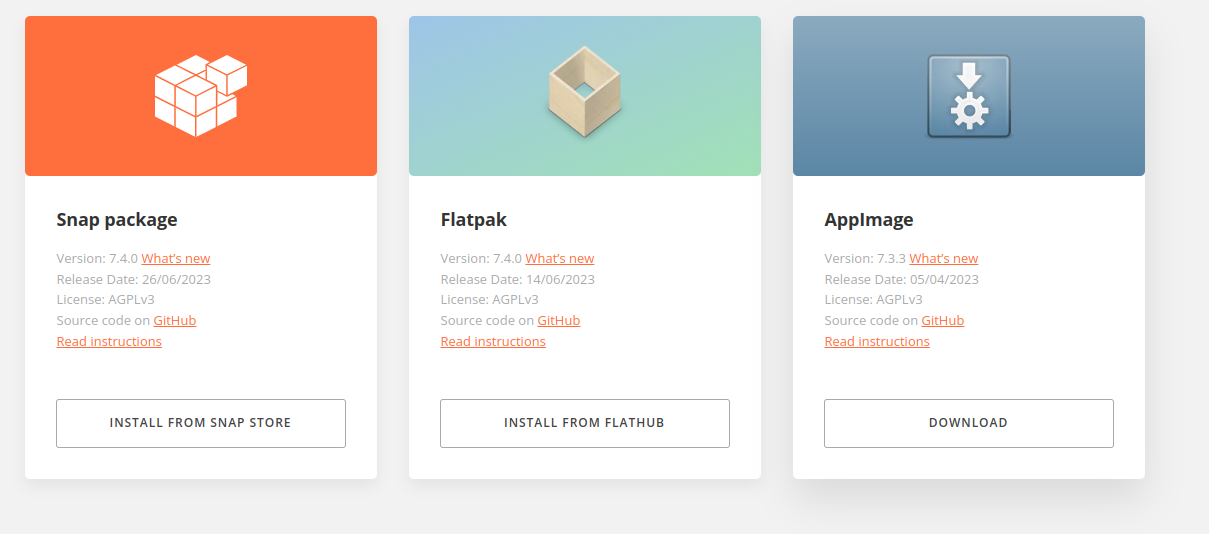
Task: Click the Snap package card title
Action: click(117, 220)
